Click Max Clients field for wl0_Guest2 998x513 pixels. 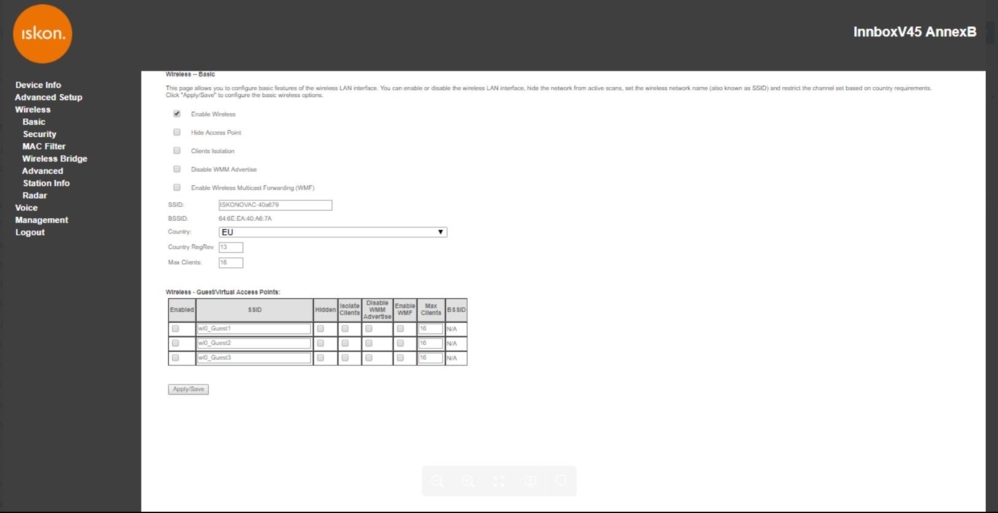[x=431, y=343]
